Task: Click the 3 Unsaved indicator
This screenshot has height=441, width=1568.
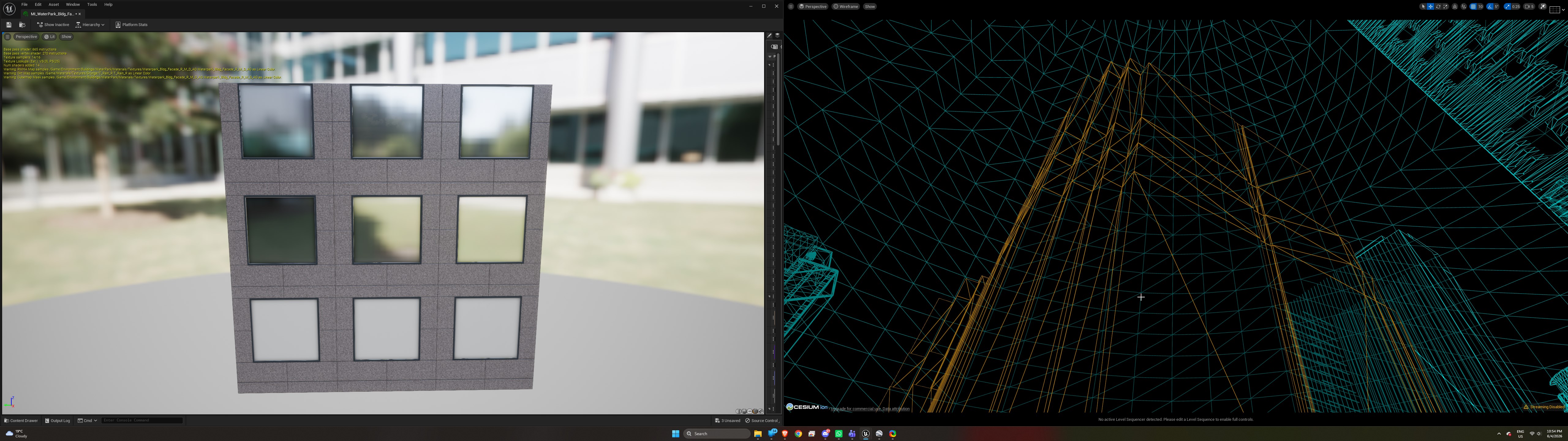Action: [728, 420]
